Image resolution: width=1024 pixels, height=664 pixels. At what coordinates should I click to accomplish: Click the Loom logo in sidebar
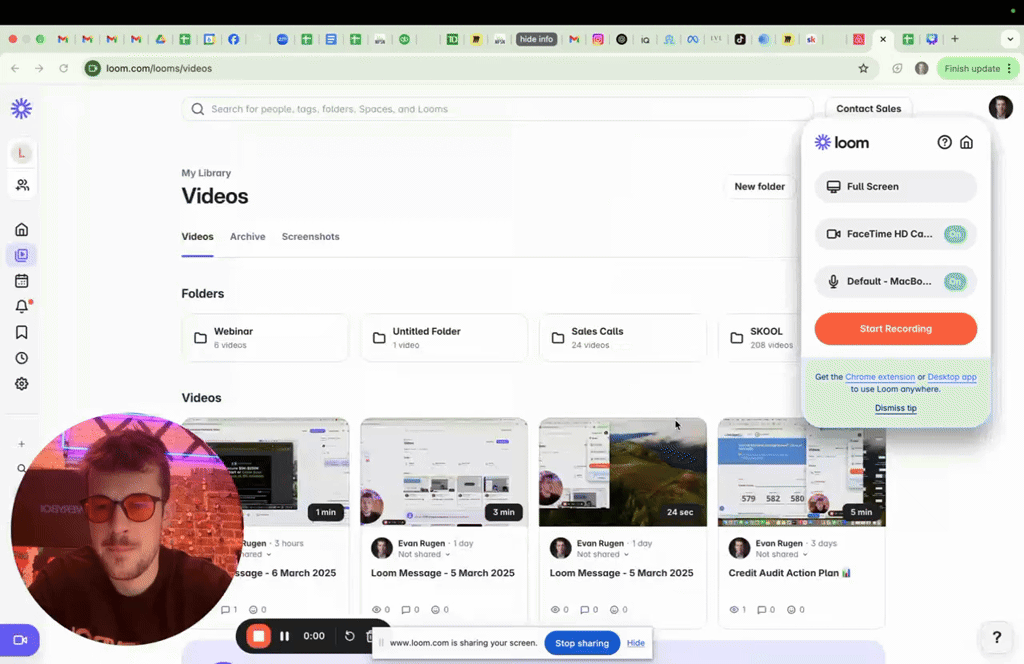click(x=21, y=108)
